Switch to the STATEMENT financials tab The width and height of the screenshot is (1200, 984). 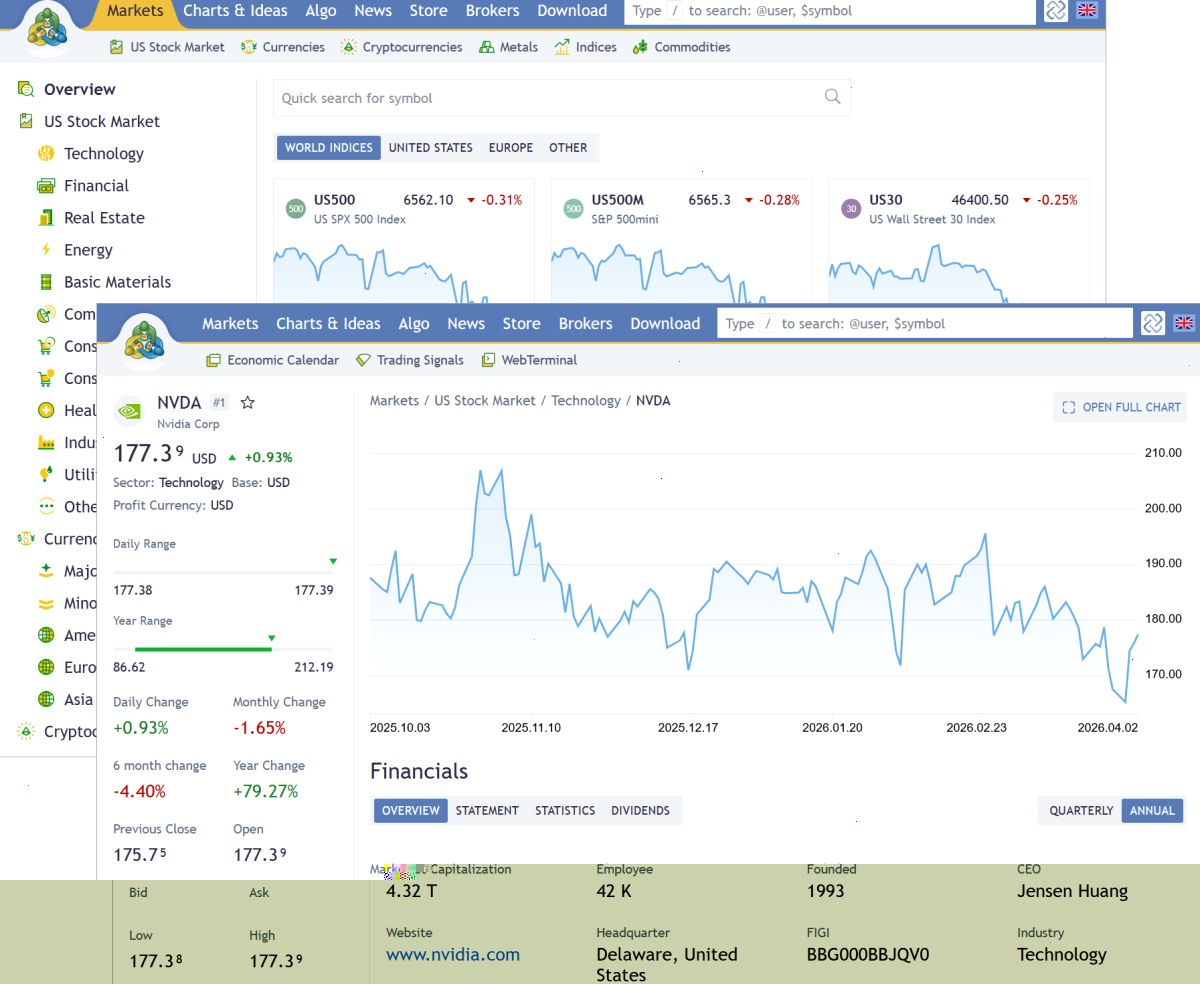coord(487,810)
